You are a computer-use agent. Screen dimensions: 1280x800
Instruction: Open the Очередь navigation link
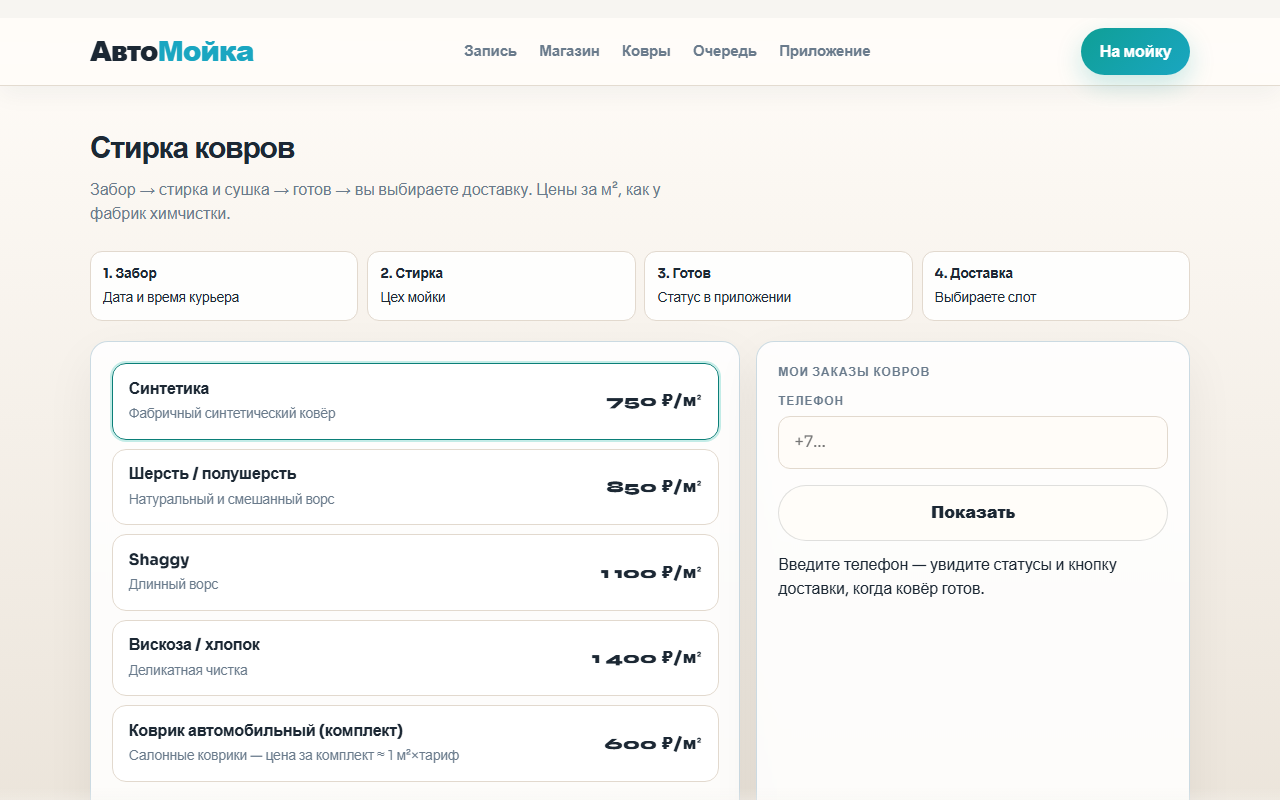(x=725, y=51)
